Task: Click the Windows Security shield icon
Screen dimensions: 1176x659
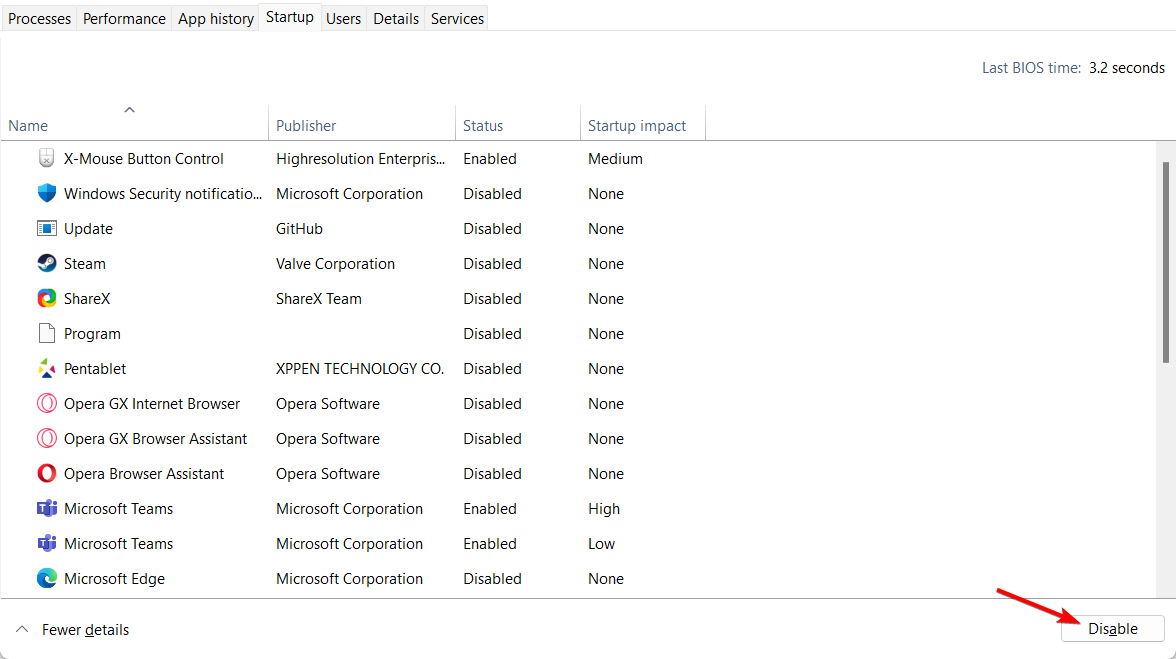Action: click(x=46, y=193)
